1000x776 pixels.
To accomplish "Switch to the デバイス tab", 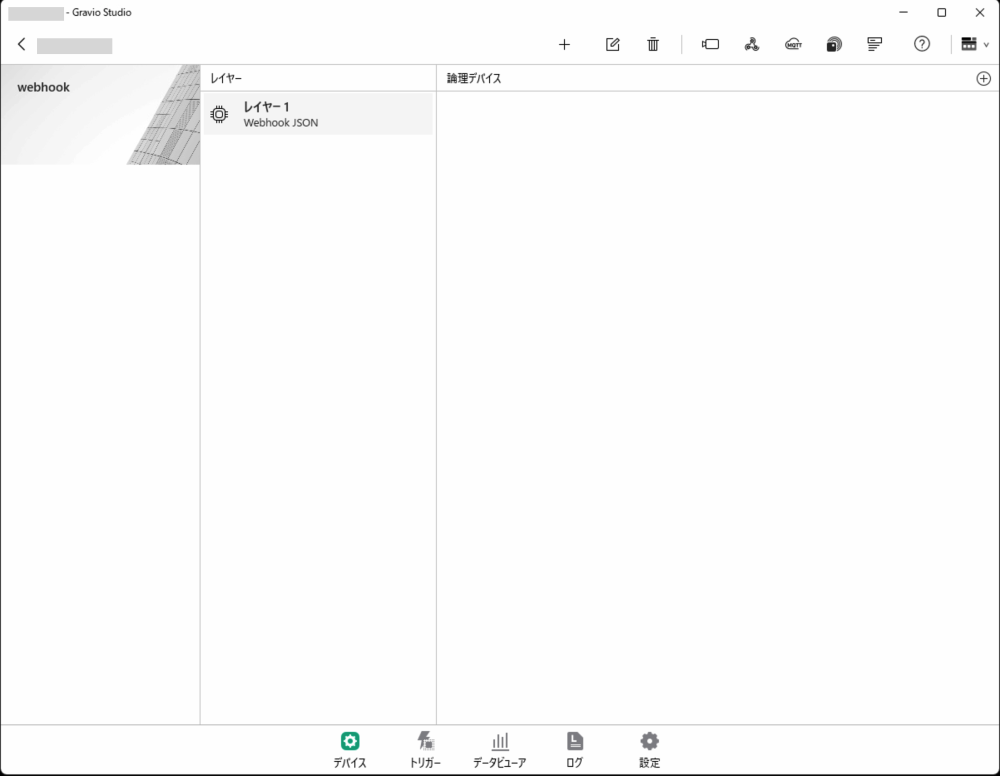I will tap(350, 749).
